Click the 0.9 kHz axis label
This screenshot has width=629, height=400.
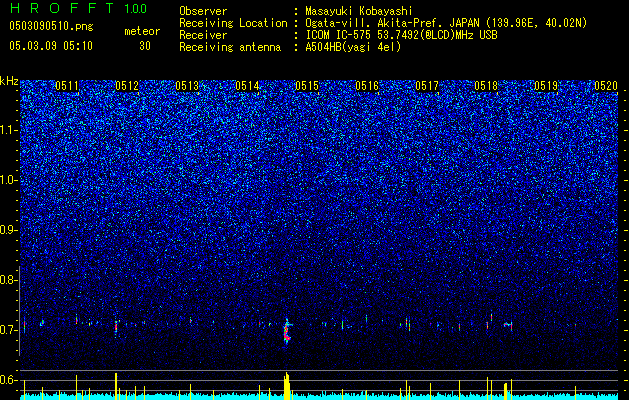[x=8, y=230]
